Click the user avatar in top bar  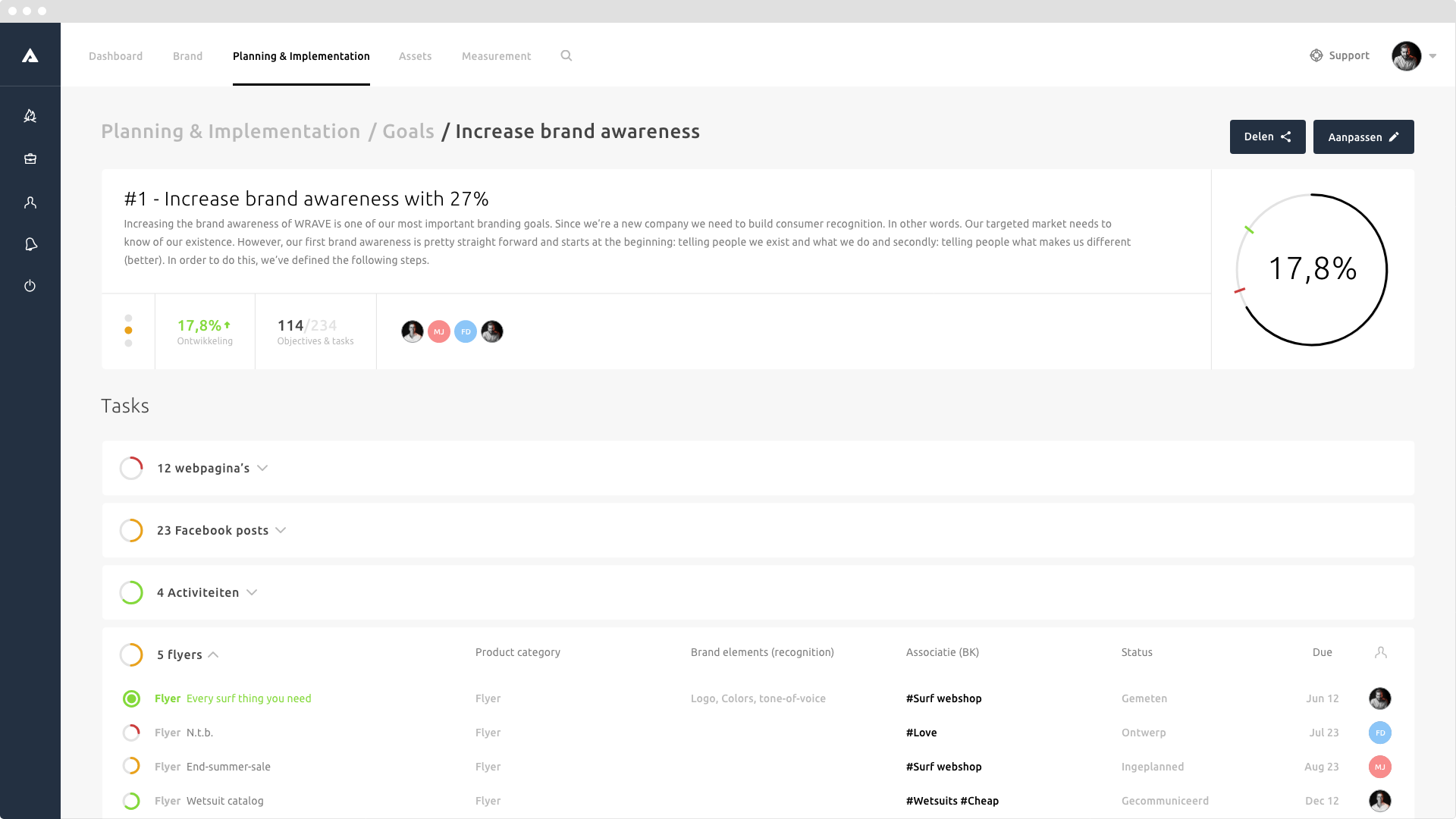point(1406,56)
